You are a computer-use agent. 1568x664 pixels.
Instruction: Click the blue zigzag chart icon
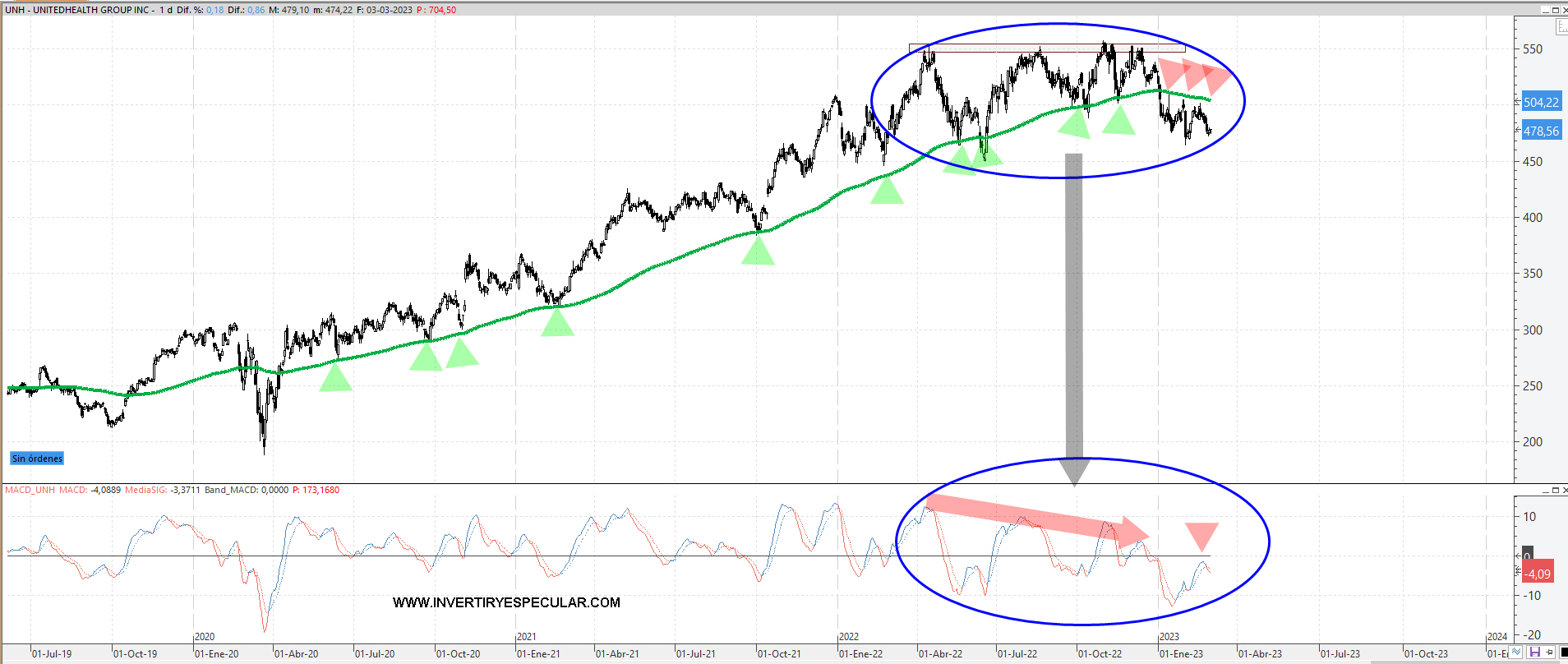point(1517,652)
